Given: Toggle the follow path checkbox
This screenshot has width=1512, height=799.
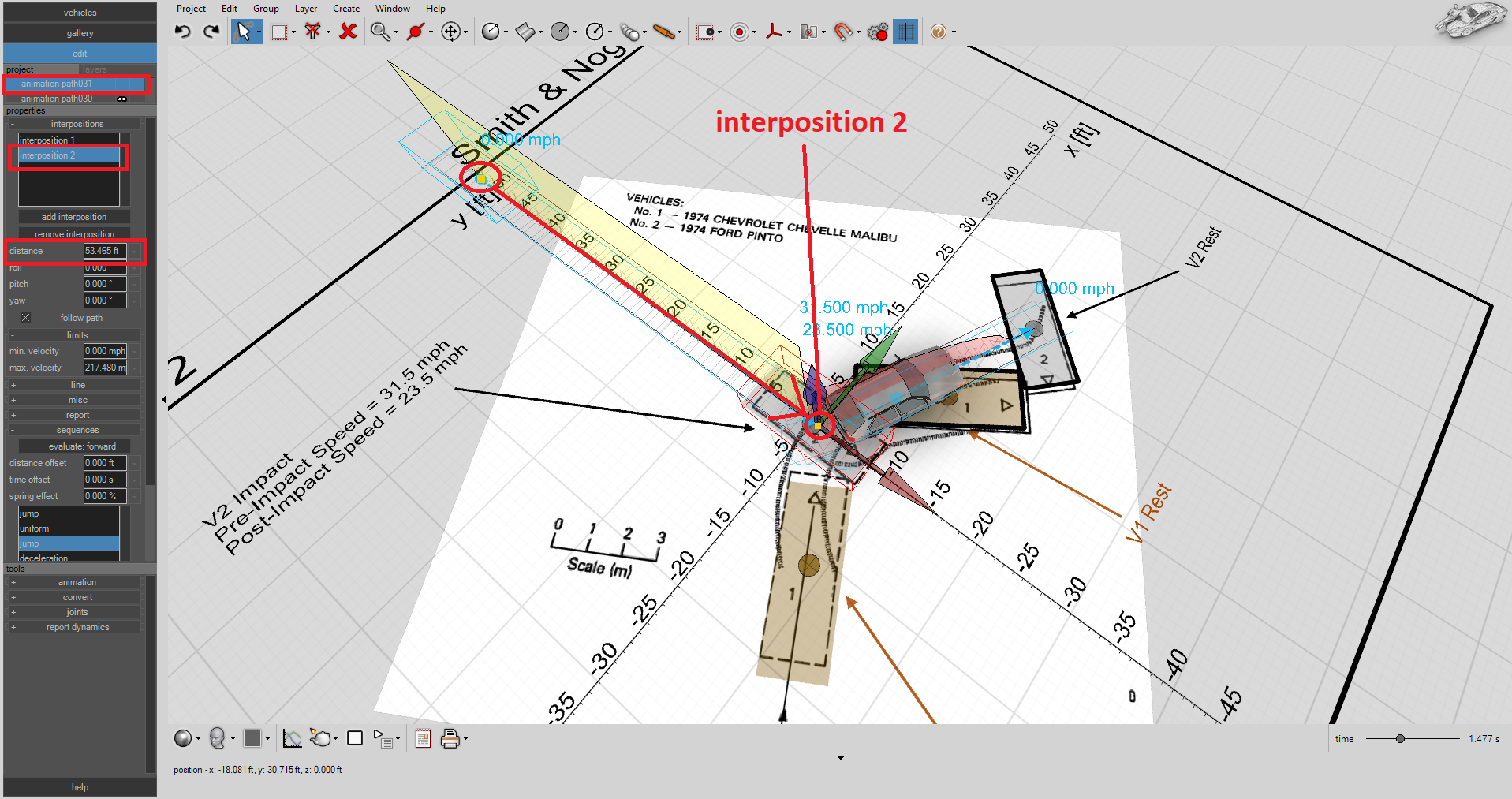Looking at the screenshot, I should [25, 318].
